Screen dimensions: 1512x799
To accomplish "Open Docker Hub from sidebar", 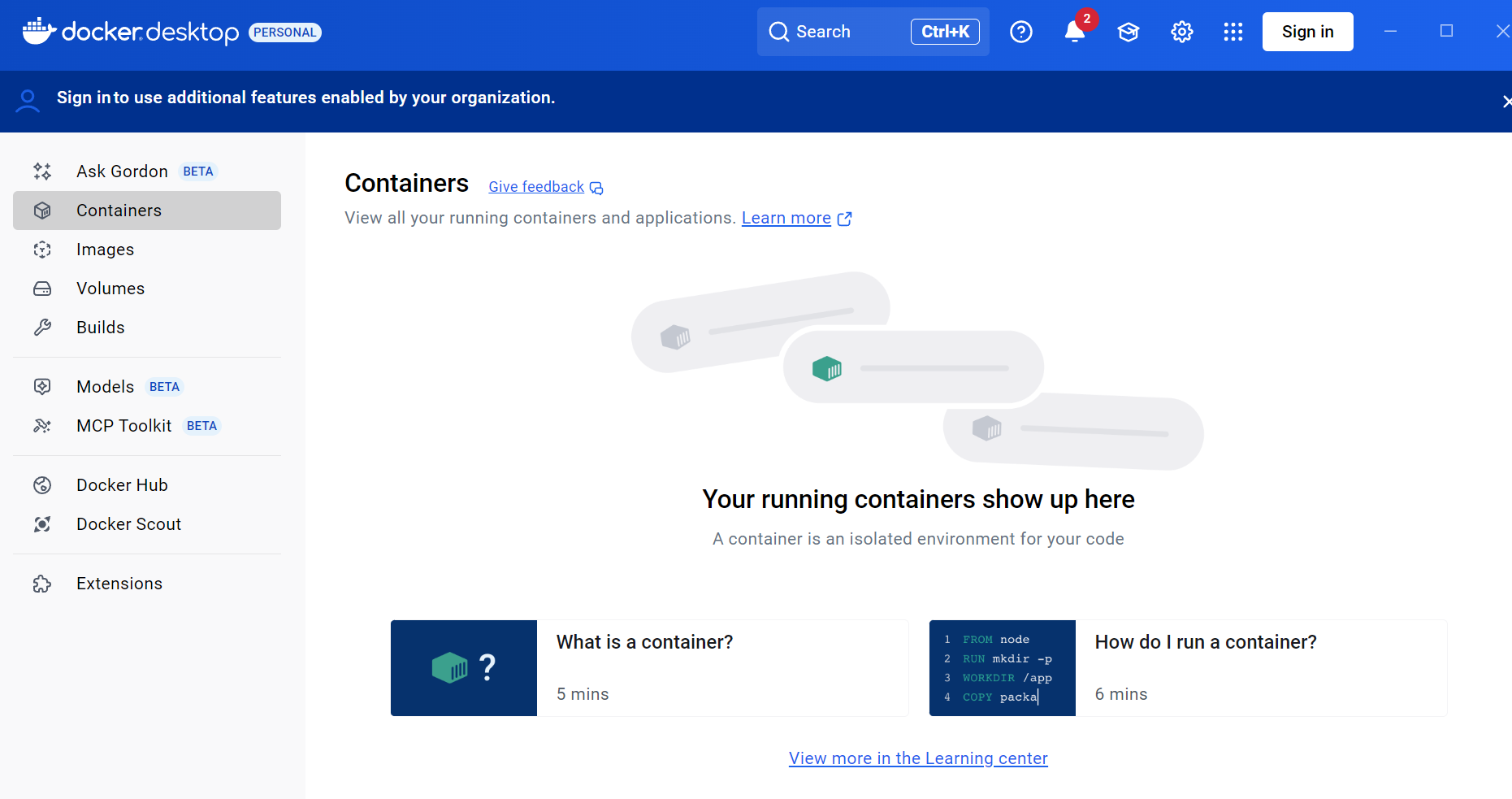I will (x=147, y=485).
